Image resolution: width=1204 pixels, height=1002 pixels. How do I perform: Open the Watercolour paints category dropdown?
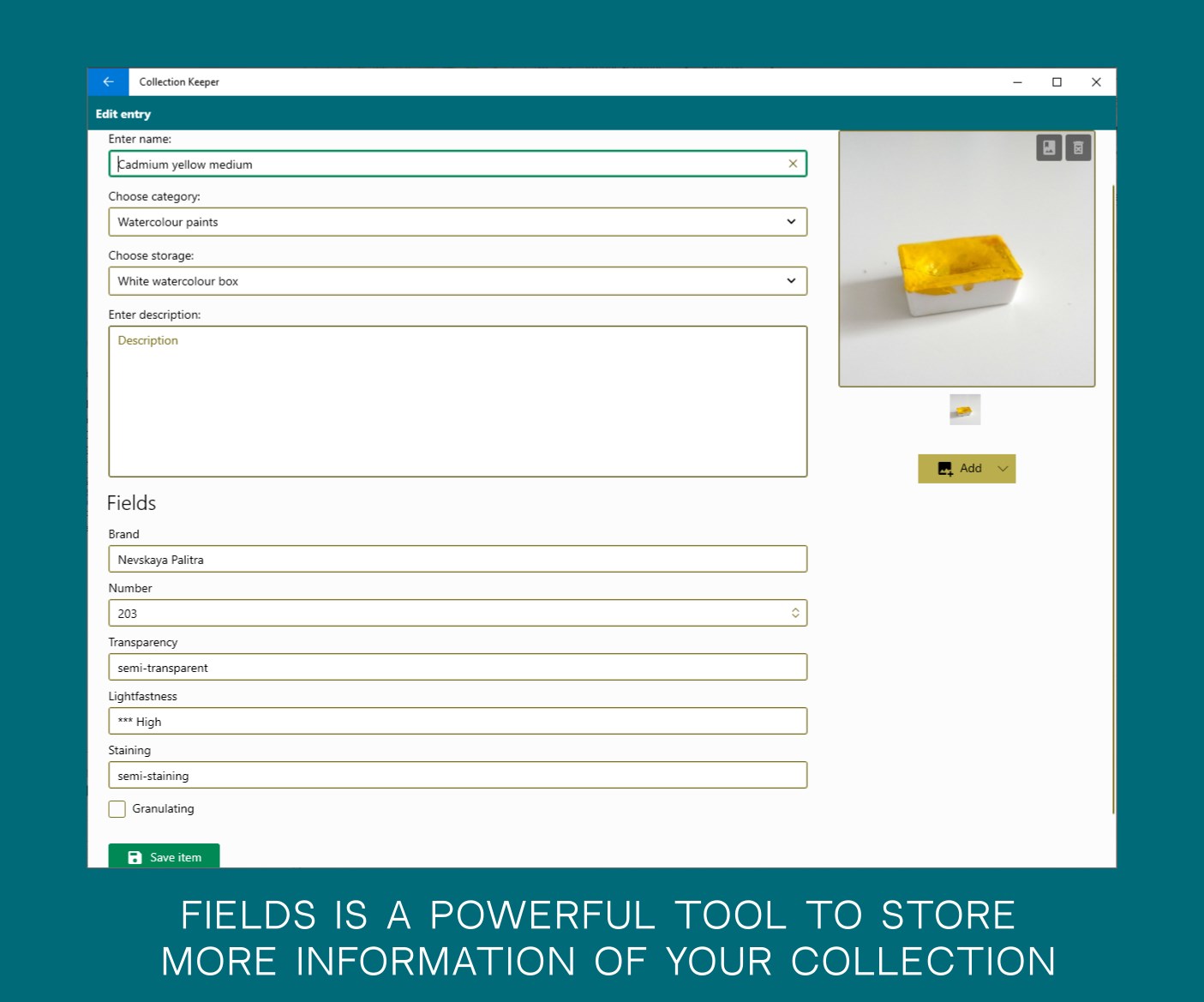coord(458,222)
